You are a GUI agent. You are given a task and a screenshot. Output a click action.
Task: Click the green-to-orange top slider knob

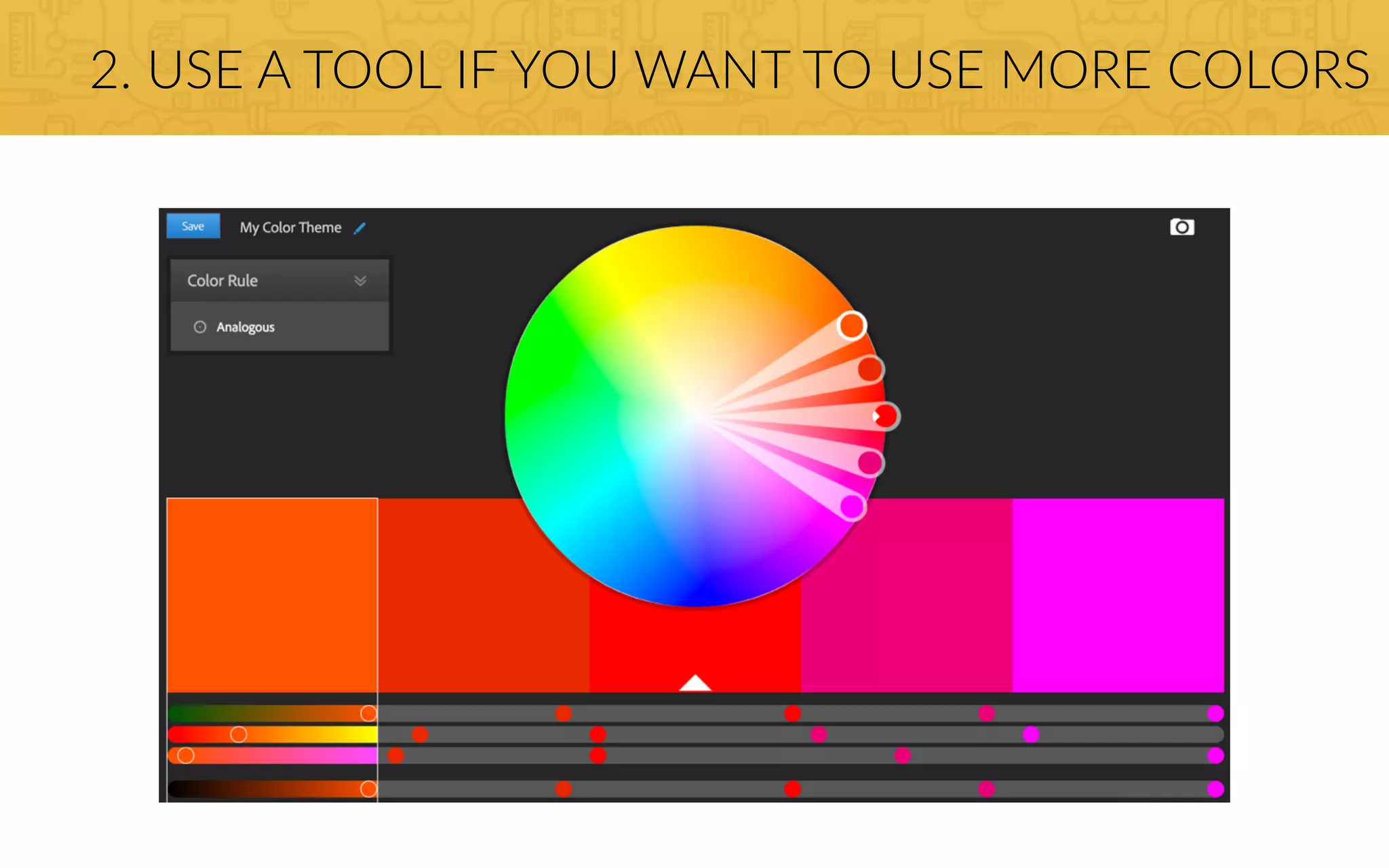368,713
